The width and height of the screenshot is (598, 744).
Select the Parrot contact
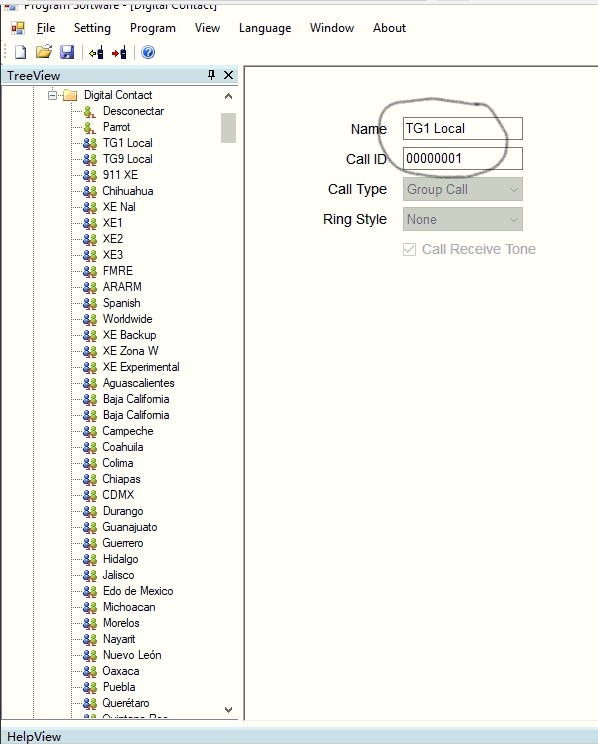(116, 127)
